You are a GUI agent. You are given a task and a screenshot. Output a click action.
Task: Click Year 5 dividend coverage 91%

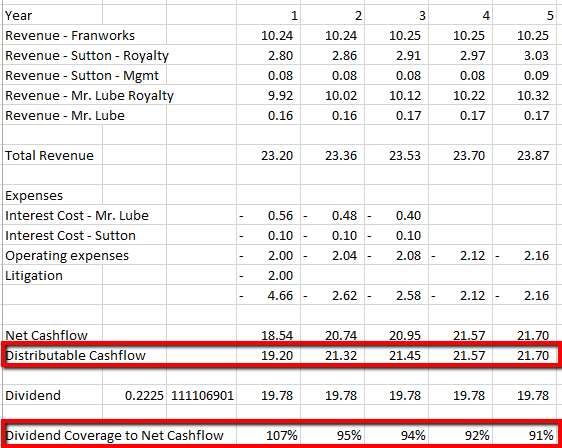pyautogui.click(x=525, y=435)
